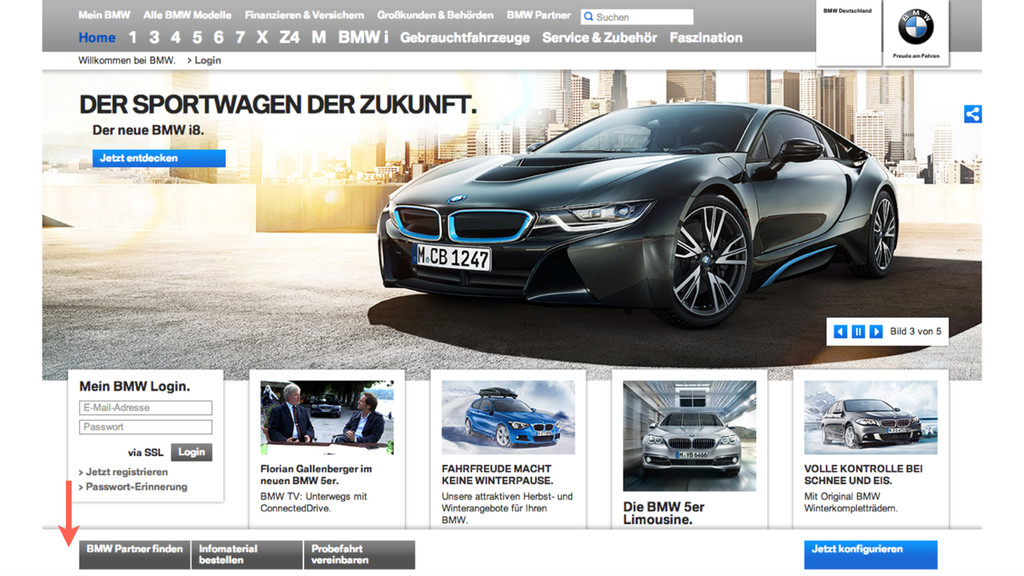The image size is (1024, 576).
Task: Click the E-Mail-Adresse field
Action: coord(146,408)
